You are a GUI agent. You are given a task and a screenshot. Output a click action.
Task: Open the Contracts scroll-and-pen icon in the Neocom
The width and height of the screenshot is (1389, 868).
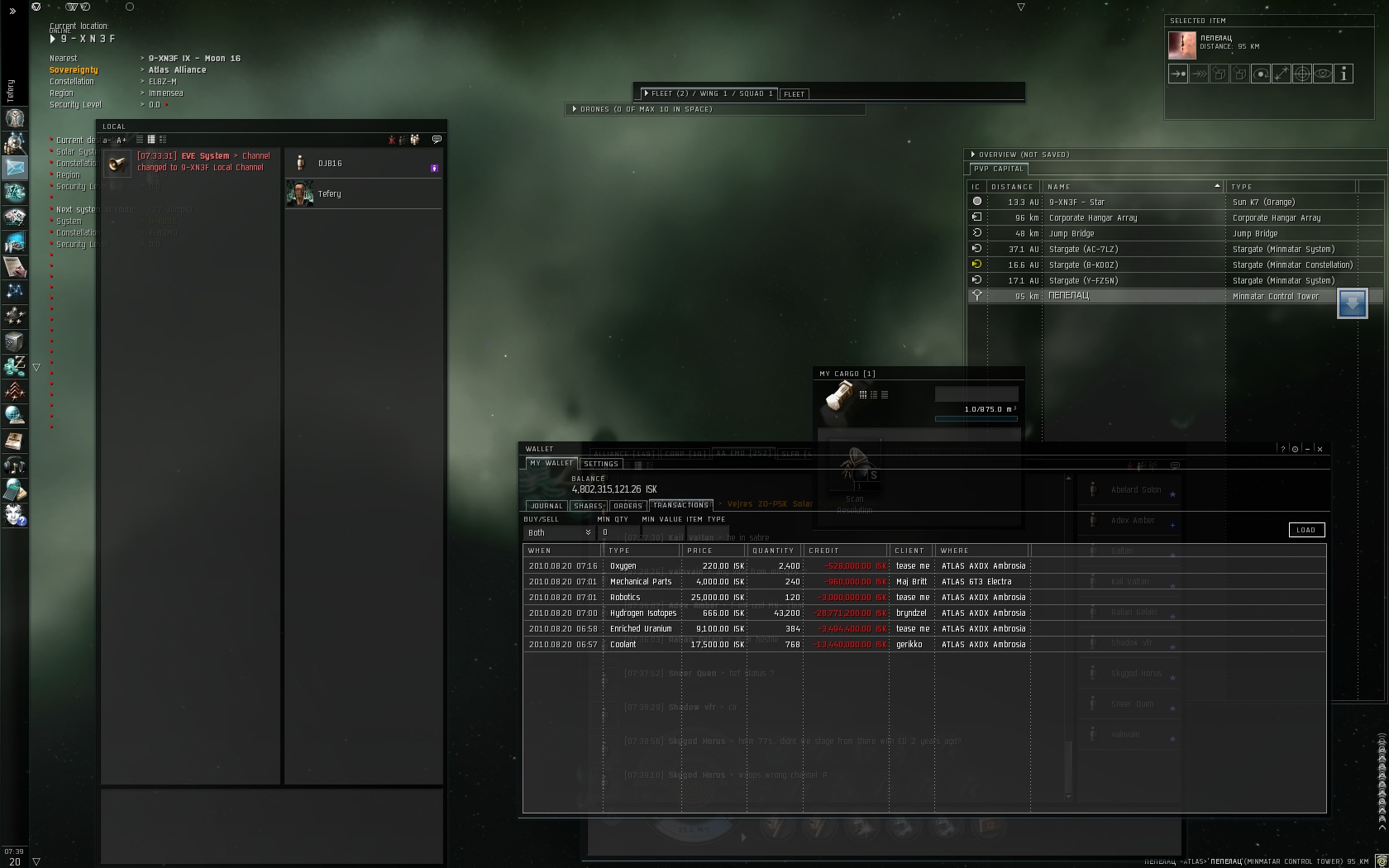pyautogui.click(x=14, y=267)
